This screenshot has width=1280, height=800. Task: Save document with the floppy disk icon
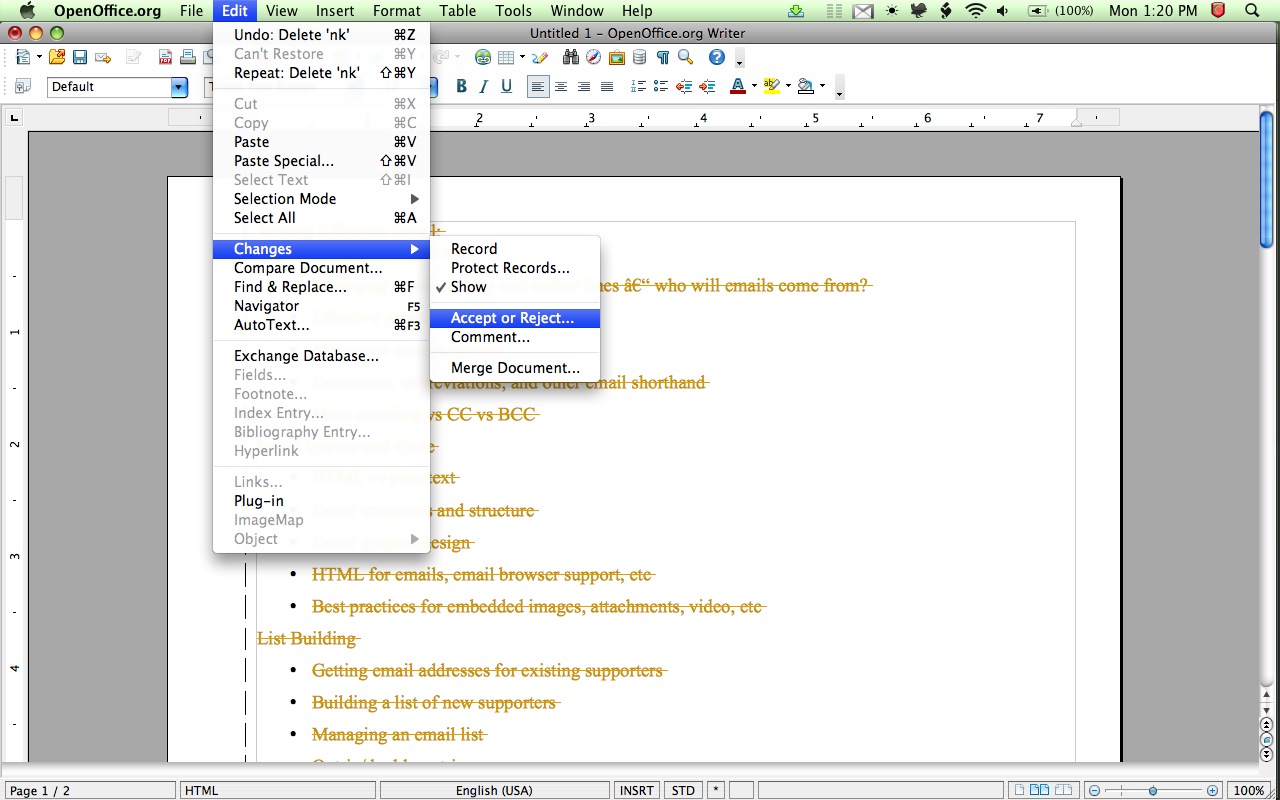coord(80,57)
